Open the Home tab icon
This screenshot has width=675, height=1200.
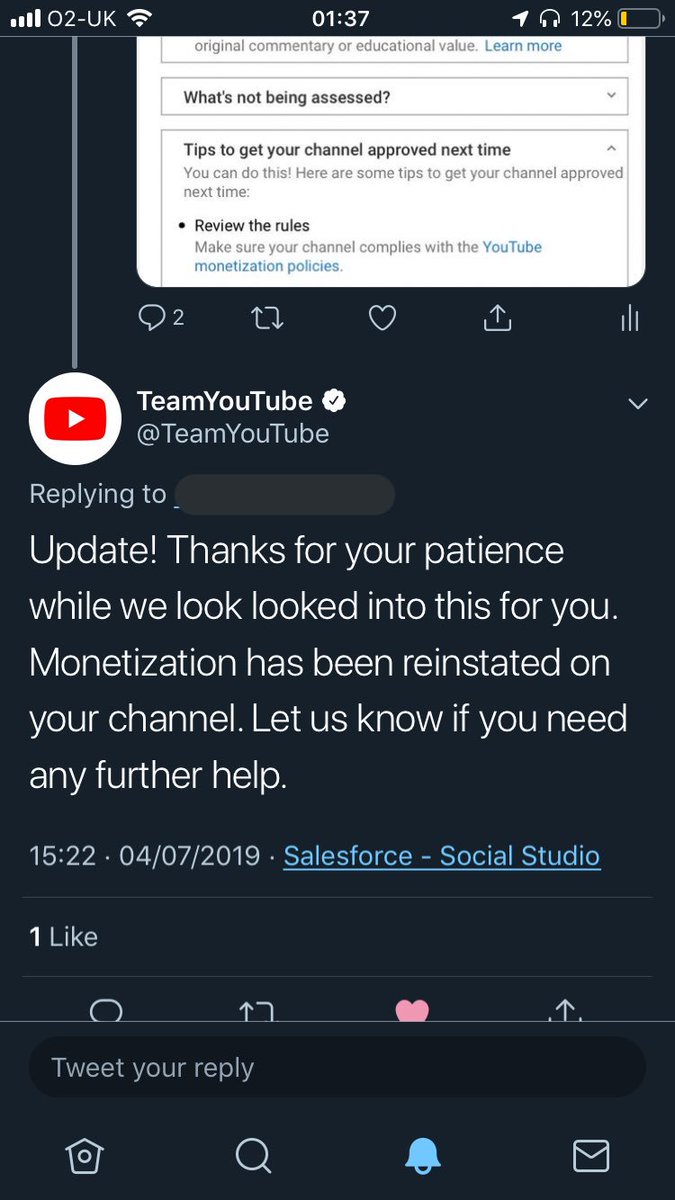[x=84, y=1156]
